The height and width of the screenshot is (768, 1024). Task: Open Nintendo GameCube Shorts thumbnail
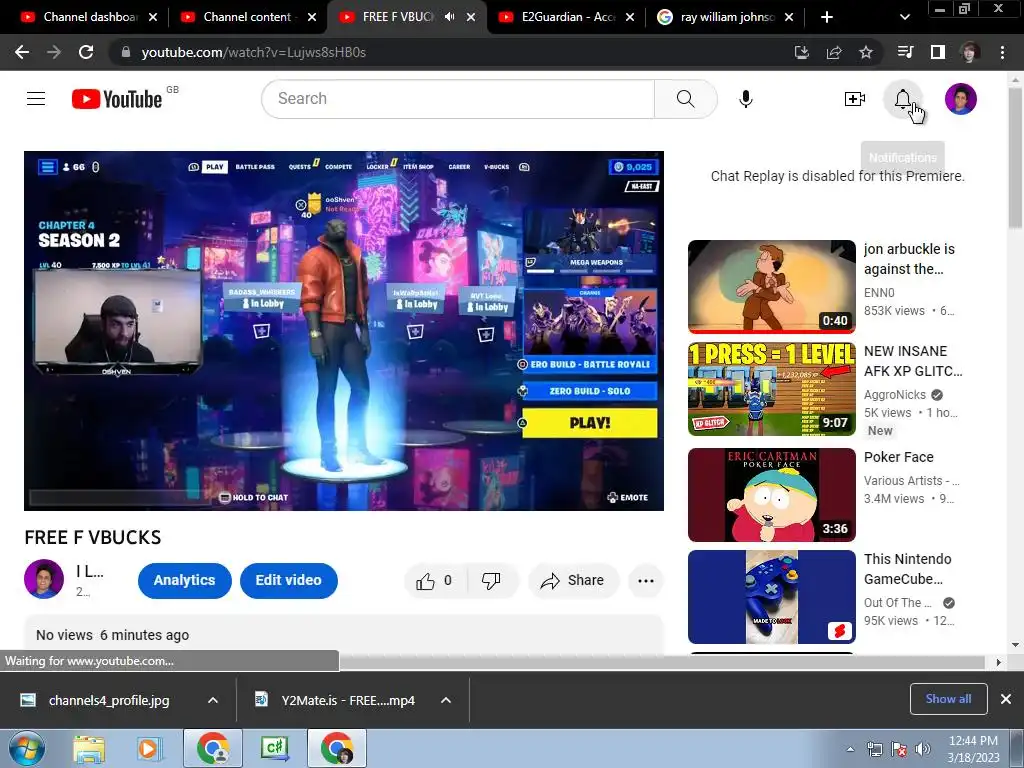pyautogui.click(x=772, y=597)
